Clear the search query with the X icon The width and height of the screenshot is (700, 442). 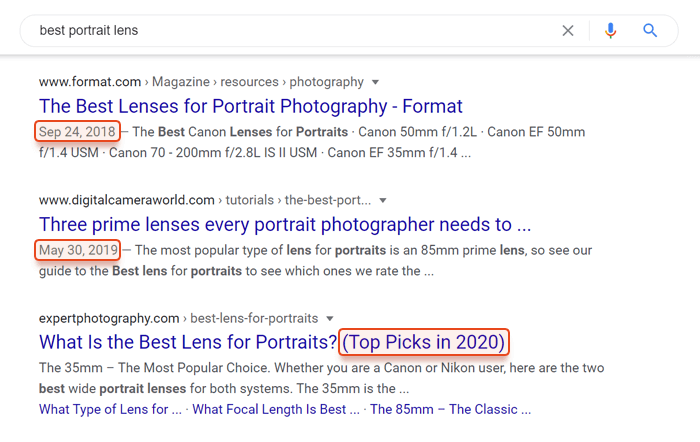[x=567, y=31]
